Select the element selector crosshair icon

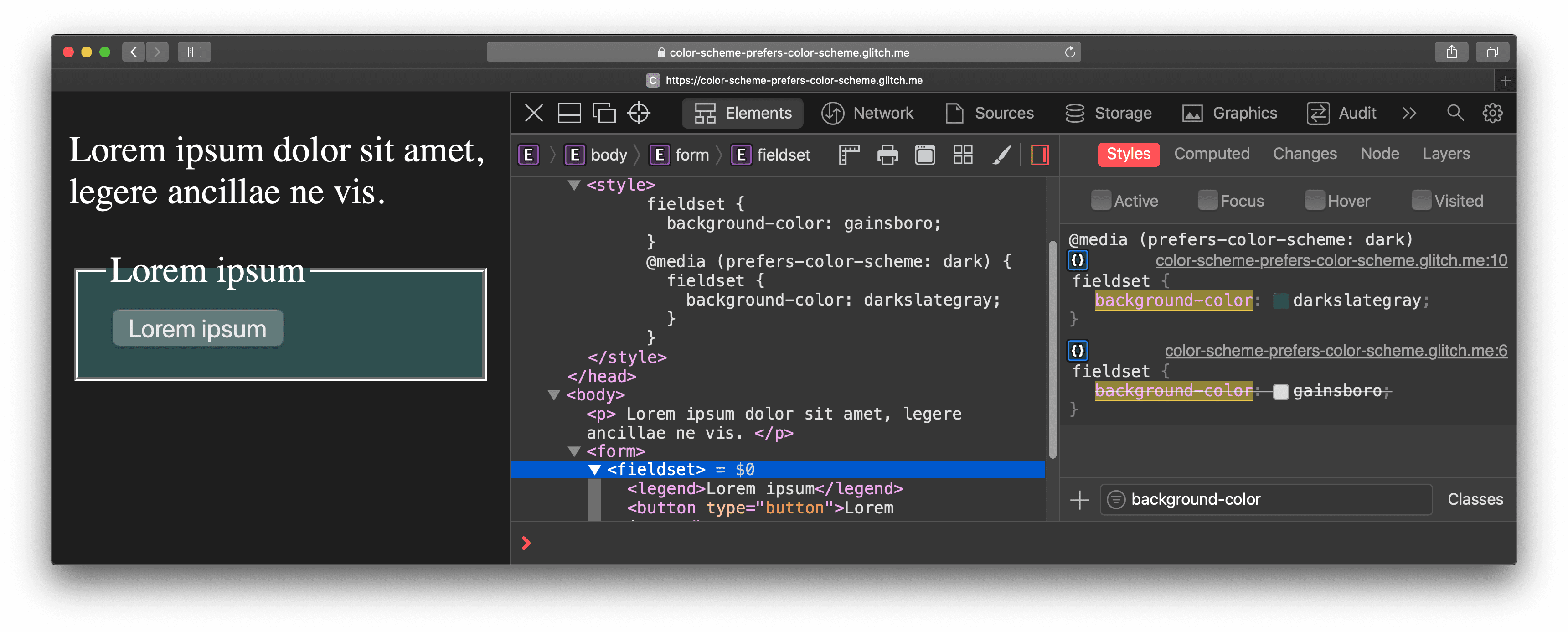pyautogui.click(x=641, y=113)
